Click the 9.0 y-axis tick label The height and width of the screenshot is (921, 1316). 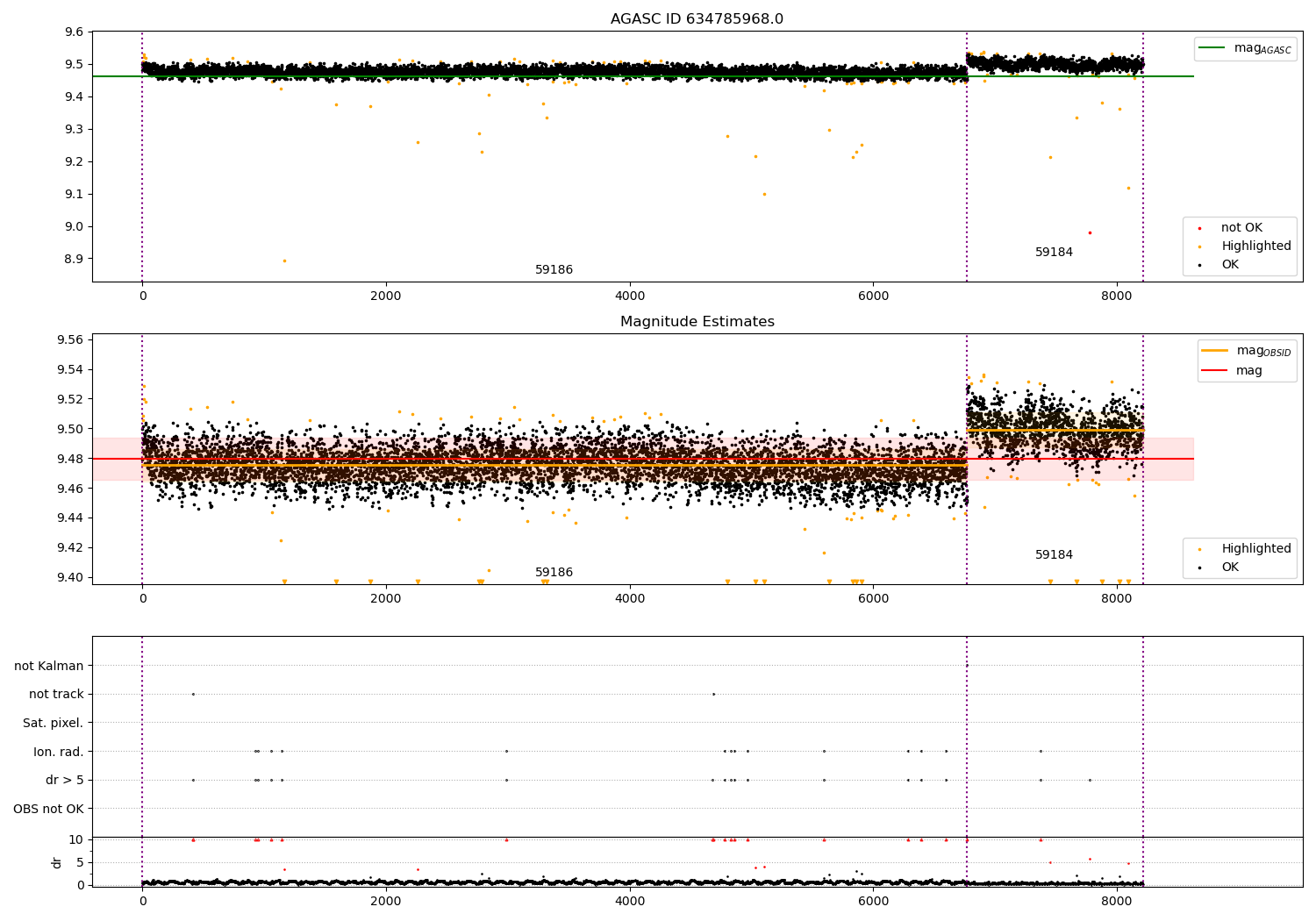(75, 227)
